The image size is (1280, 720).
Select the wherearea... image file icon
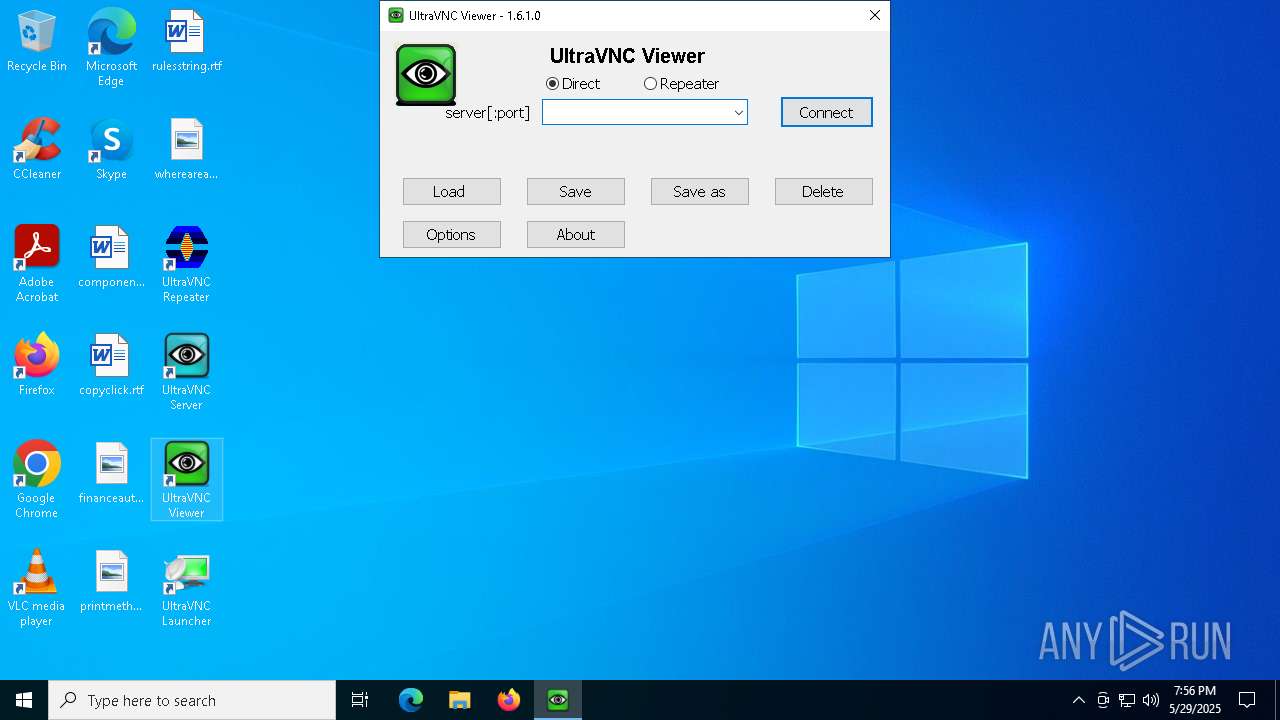[x=186, y=150]
